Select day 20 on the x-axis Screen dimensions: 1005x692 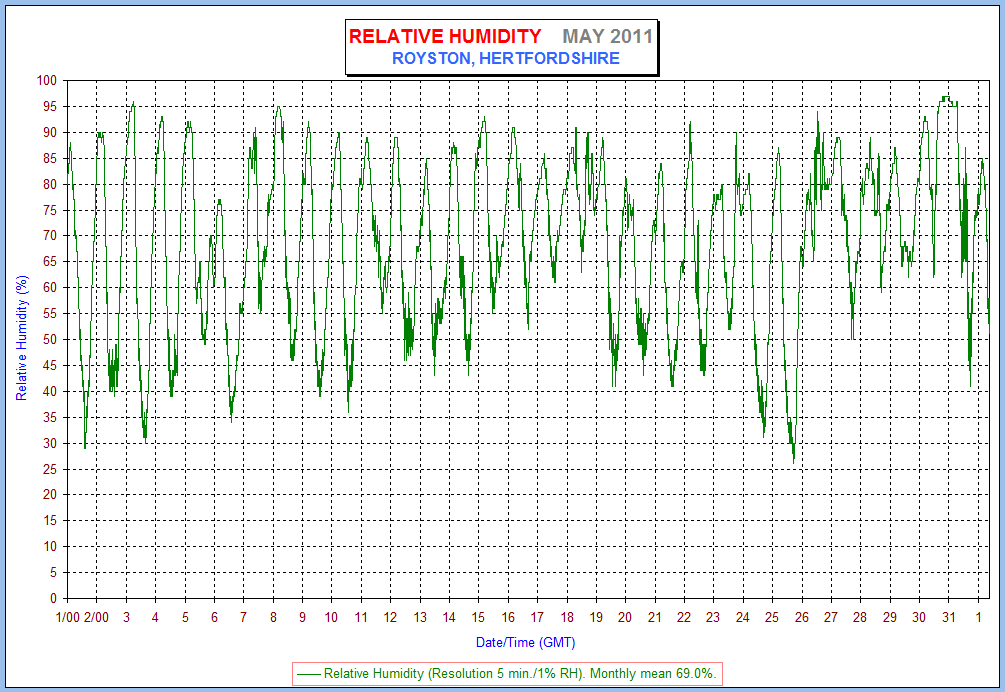coord(625,617)
